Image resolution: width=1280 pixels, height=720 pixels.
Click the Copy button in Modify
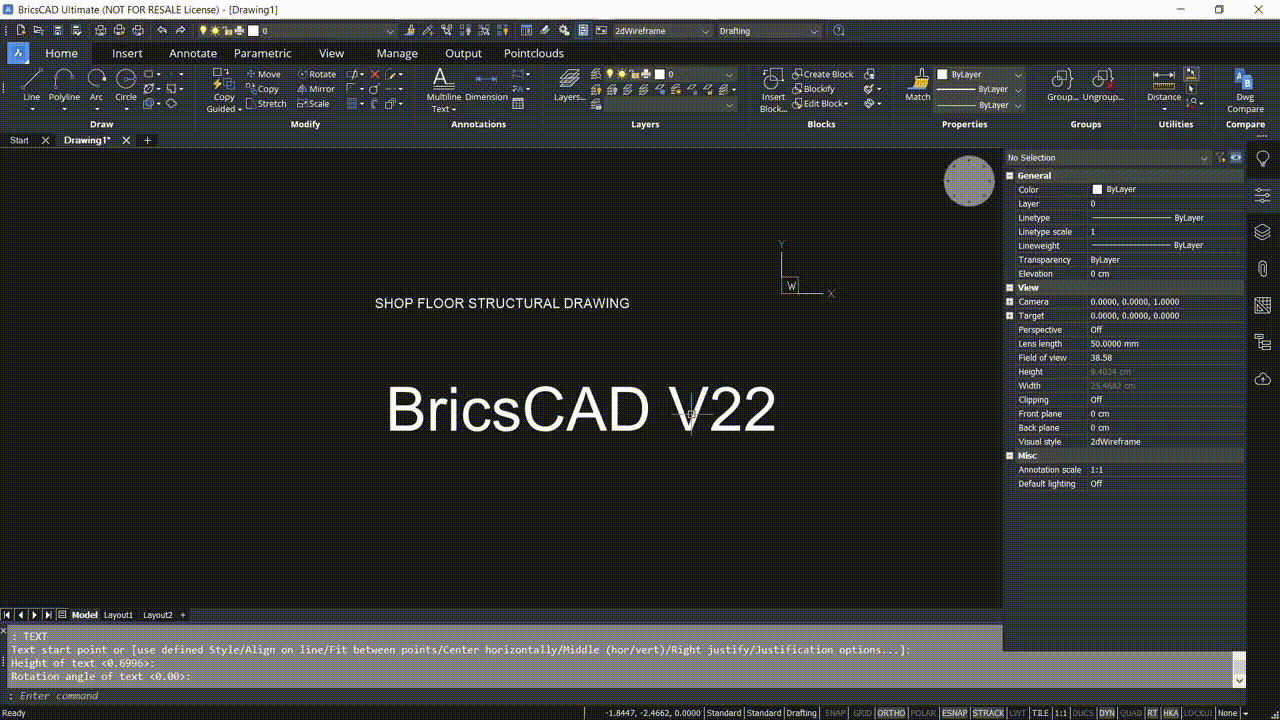coord(263,89)
